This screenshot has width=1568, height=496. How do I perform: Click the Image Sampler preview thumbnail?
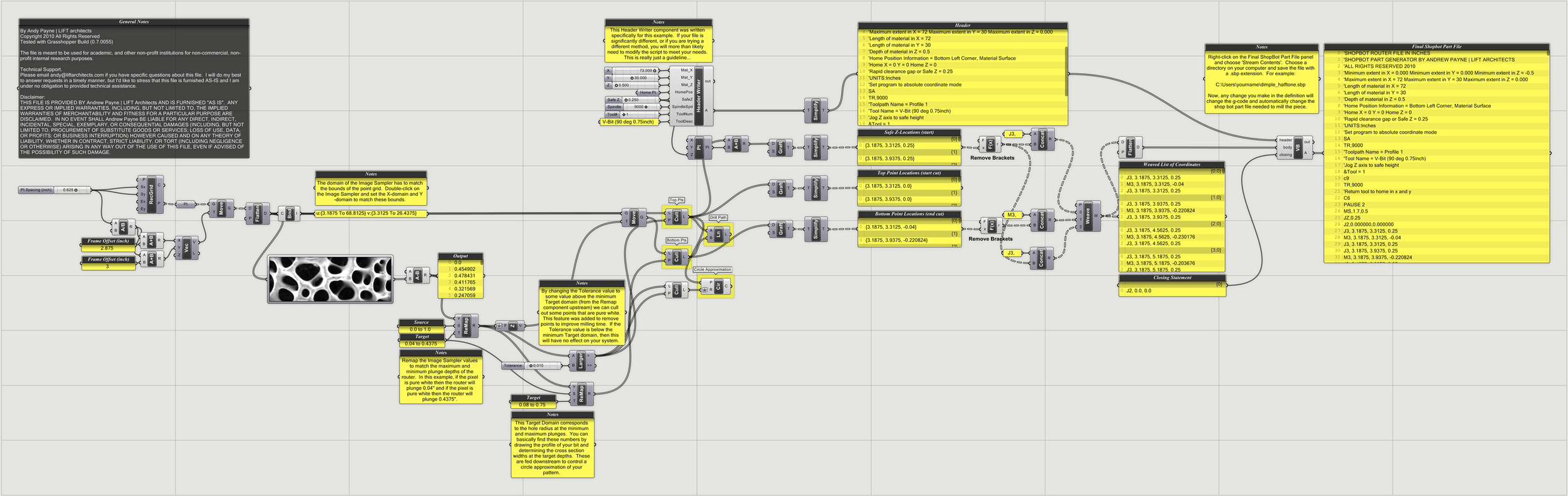coord(331,279)
